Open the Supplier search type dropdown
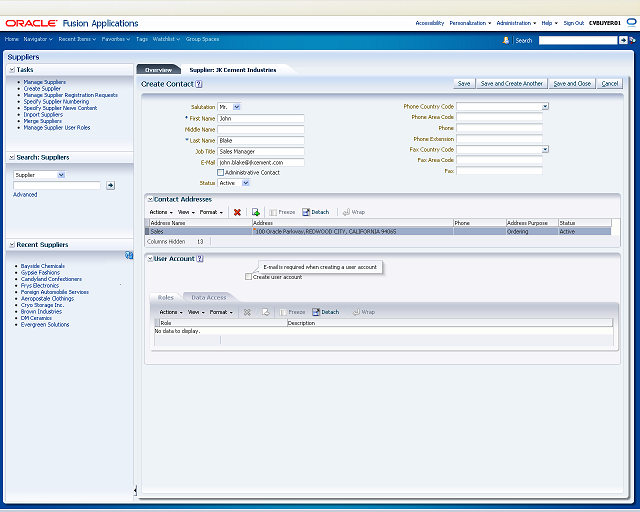 coord(61,175)
